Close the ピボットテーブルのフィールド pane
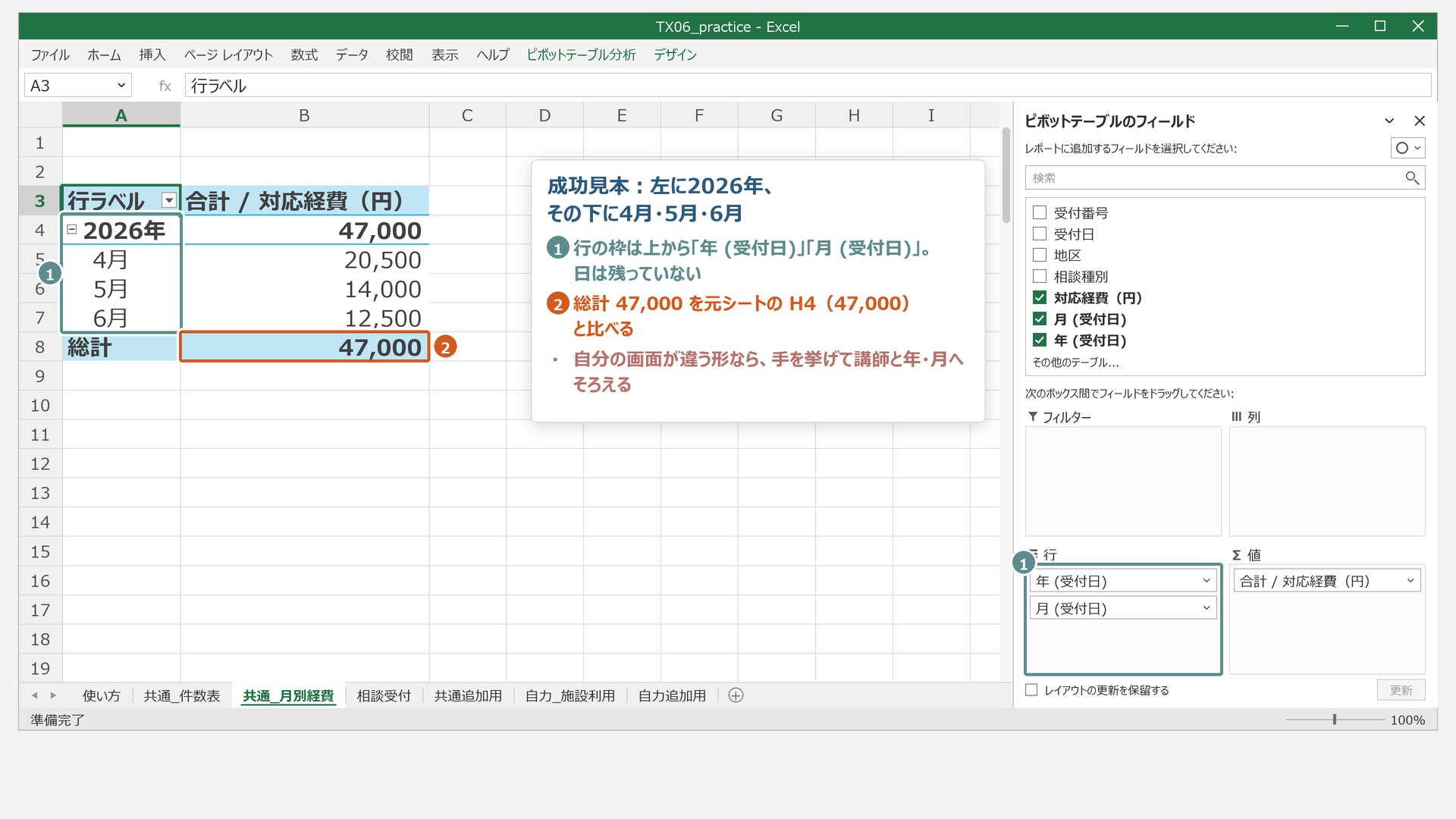 (1420, 121)
